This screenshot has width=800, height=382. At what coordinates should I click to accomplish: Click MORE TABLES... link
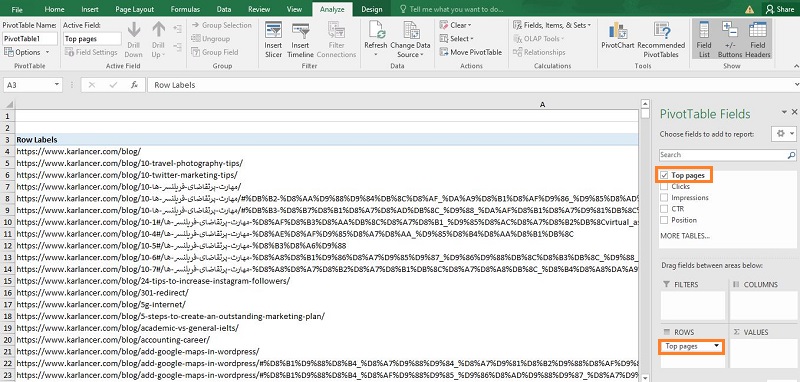tap(685, 236)
